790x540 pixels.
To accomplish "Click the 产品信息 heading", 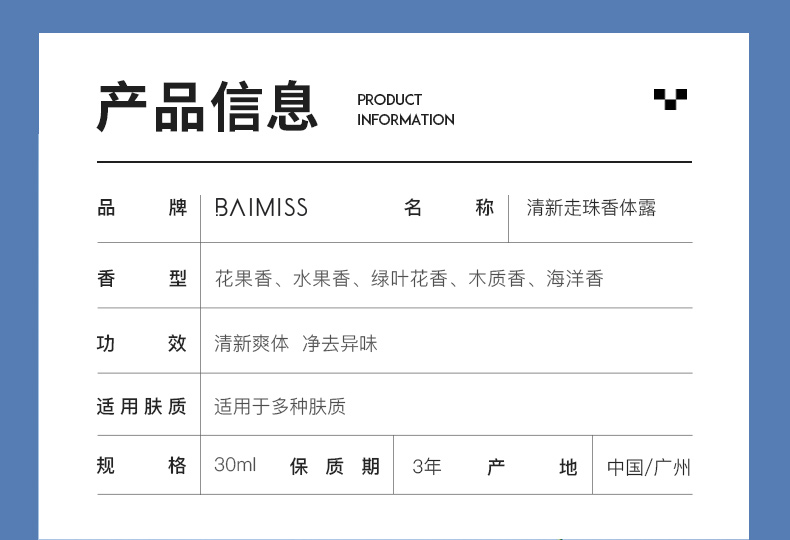I will [207, 107].
